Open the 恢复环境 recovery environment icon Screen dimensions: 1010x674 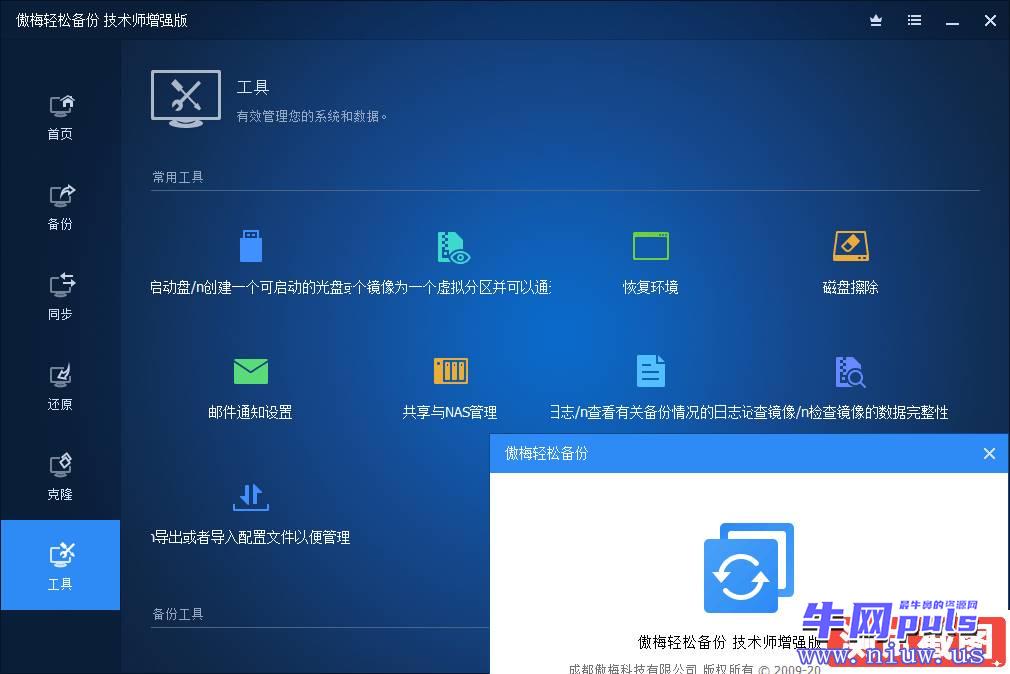[x=651, y=246]
